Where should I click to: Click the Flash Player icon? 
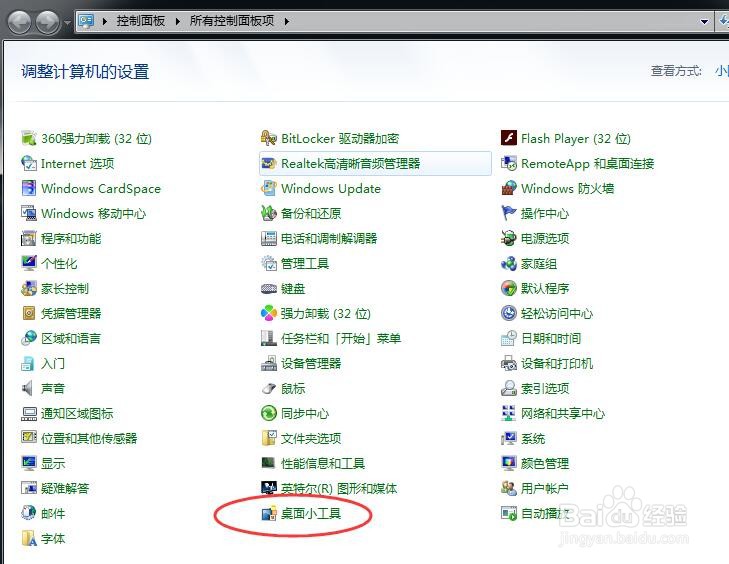509,138
